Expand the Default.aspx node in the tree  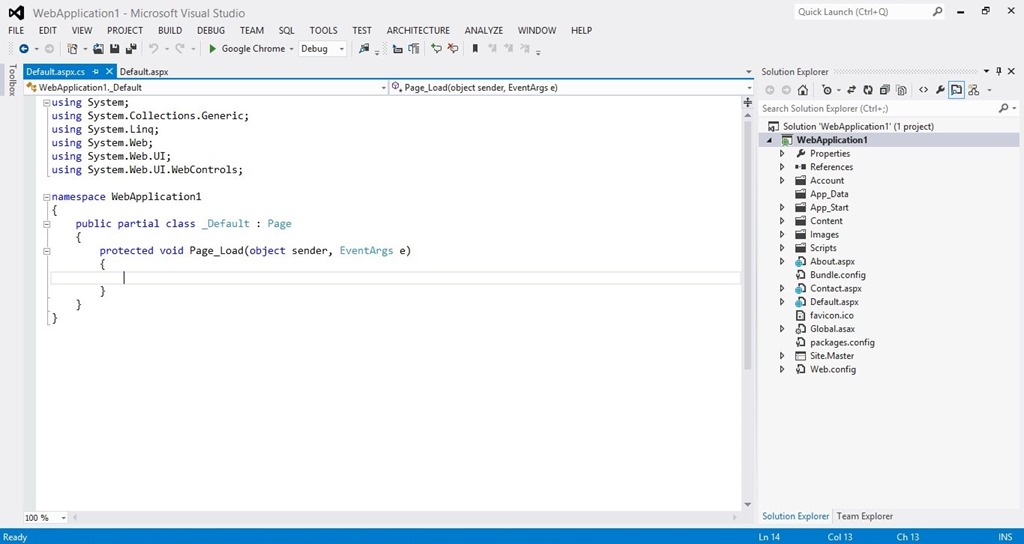point(782,302)
